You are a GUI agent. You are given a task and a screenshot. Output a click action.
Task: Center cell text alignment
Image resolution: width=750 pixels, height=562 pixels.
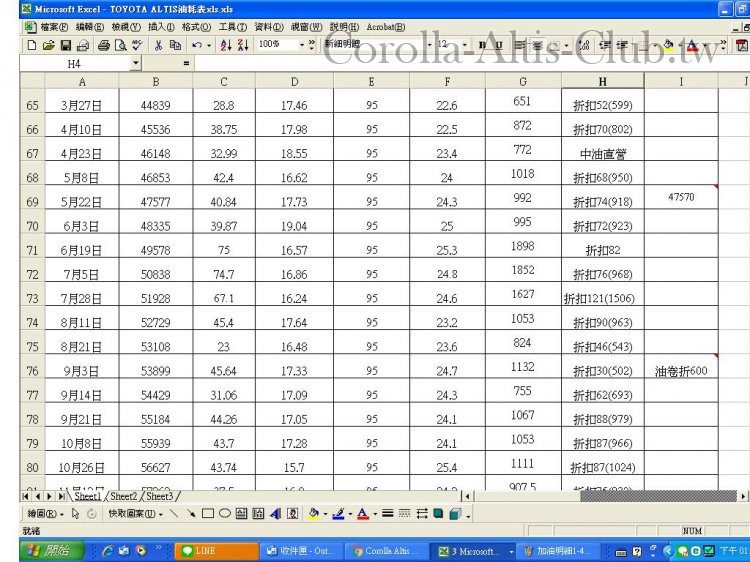(x=538, y=45)
